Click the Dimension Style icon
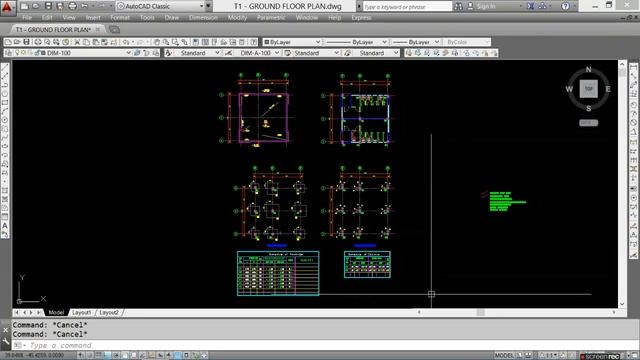This screenshot has width=640, height=360. point(229,53)
